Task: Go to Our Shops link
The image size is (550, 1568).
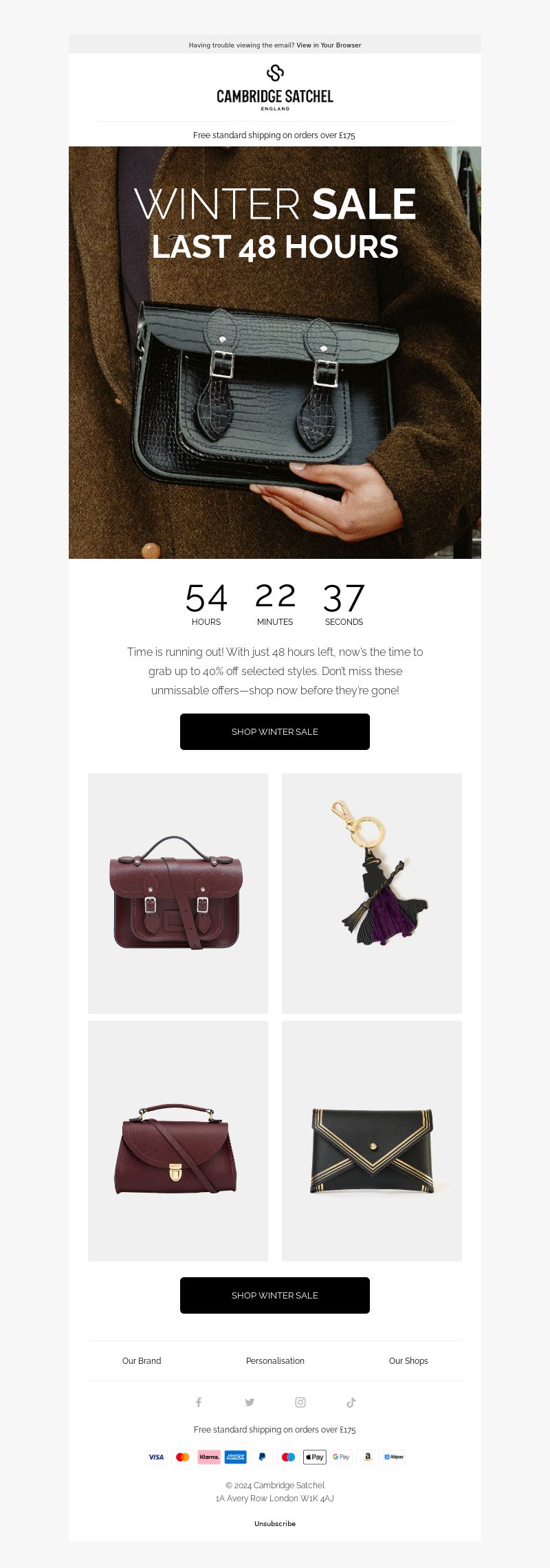Action: 408,1360
